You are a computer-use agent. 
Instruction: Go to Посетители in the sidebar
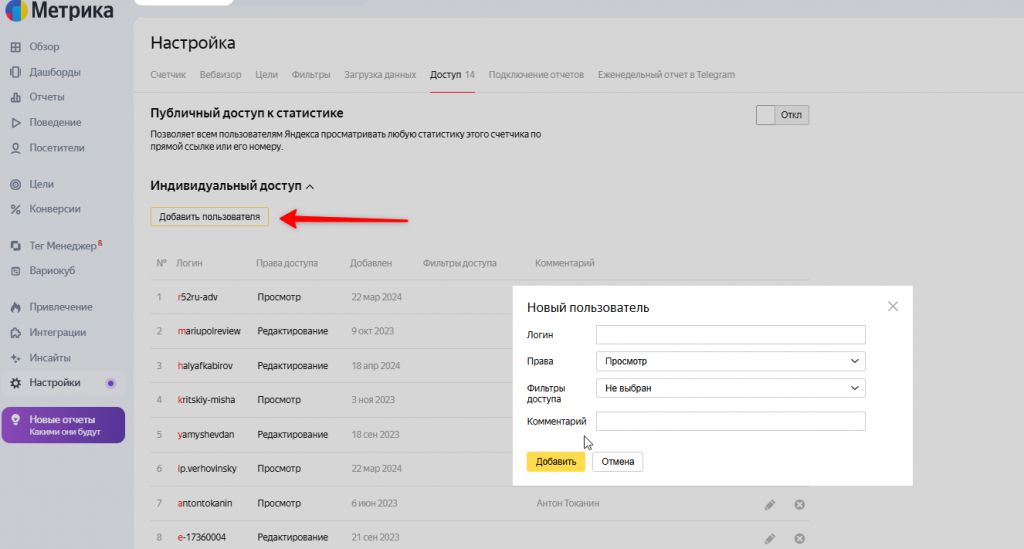[x=57, y=147]
